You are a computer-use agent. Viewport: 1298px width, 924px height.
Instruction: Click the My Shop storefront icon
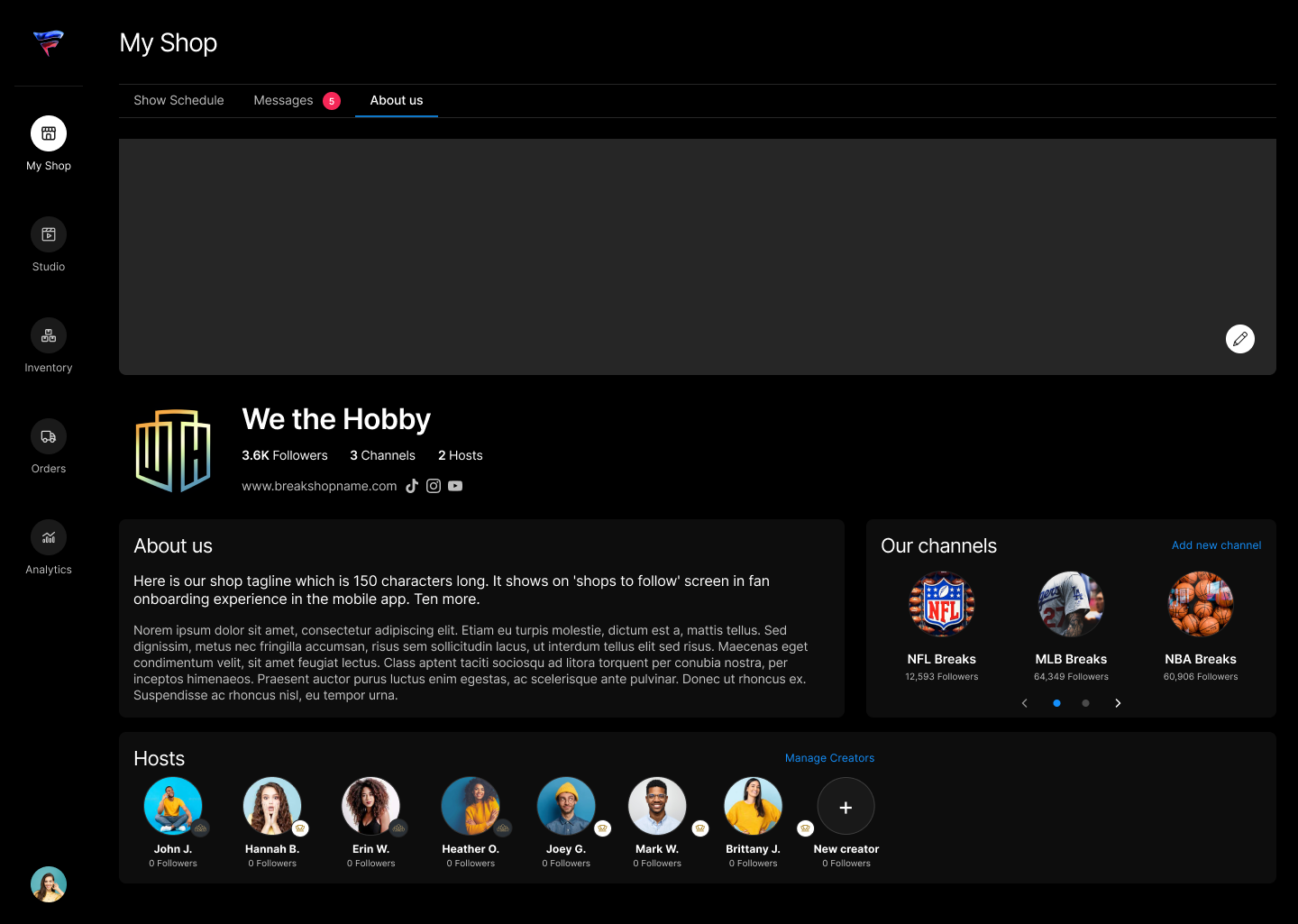point(49,134)
